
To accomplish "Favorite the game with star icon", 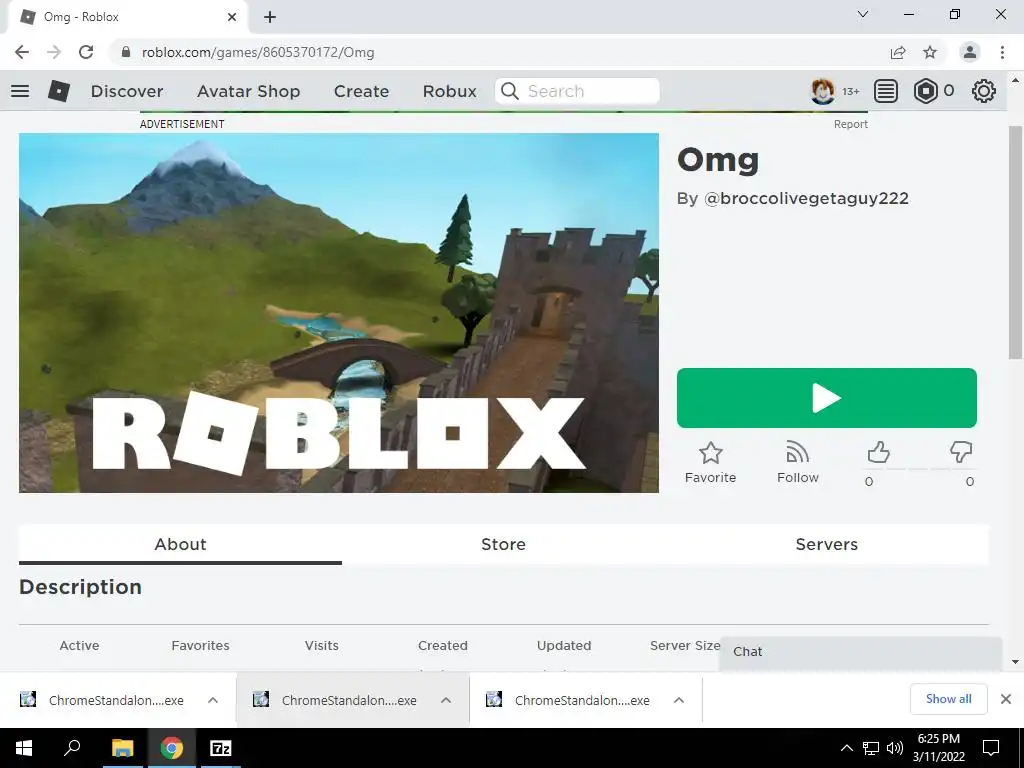I will pos(711,462).
